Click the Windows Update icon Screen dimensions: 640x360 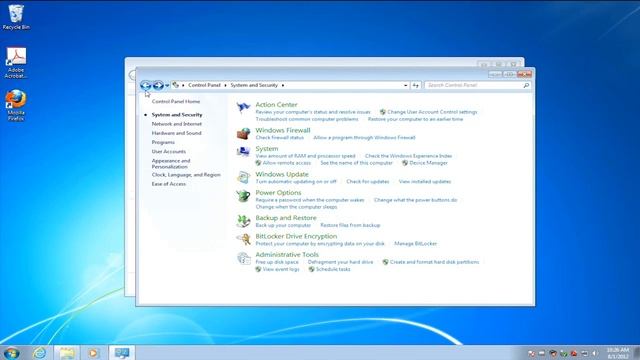click(x=243, y=177)
